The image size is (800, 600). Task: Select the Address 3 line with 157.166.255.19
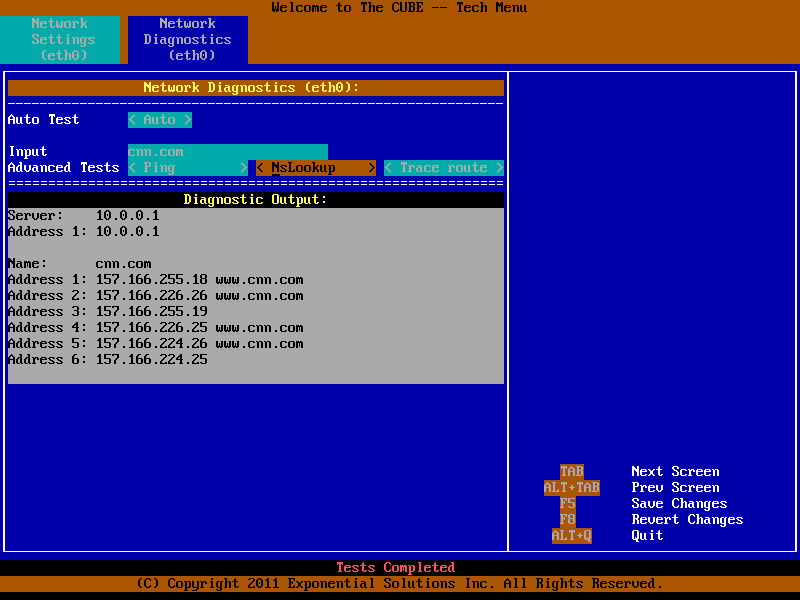[108, 311]
